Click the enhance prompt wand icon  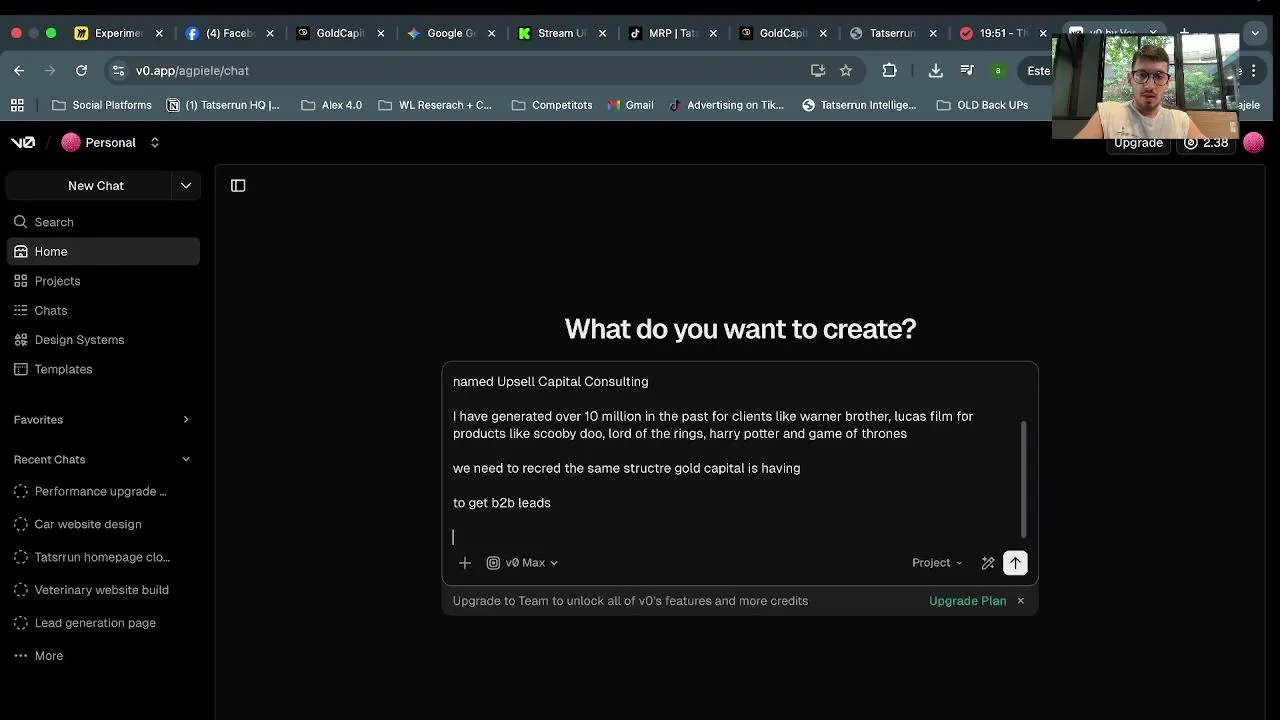point(988,563)
